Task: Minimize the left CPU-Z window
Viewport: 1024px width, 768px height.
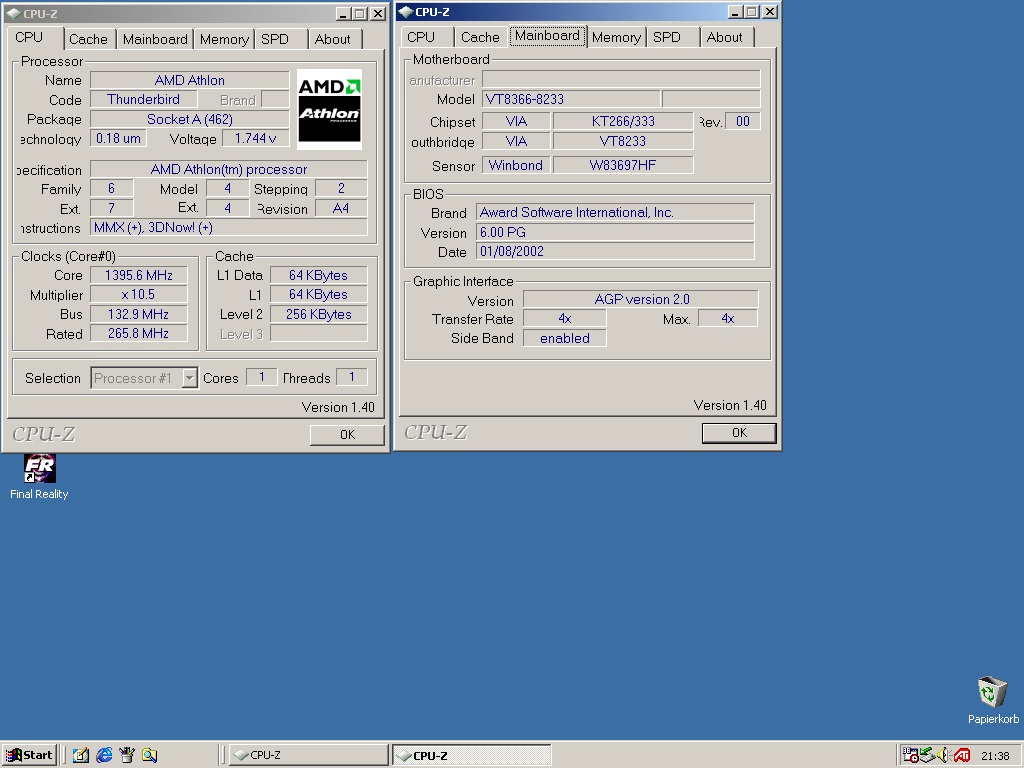Action: tap(343, 14)
